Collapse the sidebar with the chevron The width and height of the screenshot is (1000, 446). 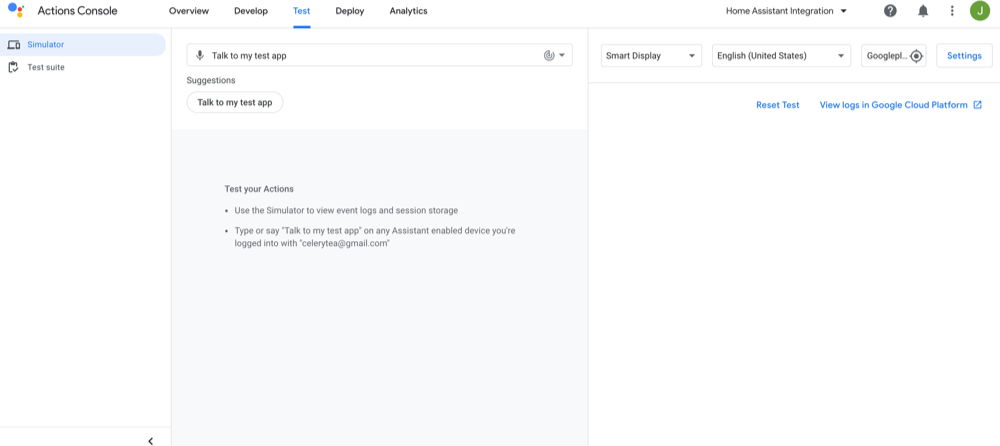[151, 441]
